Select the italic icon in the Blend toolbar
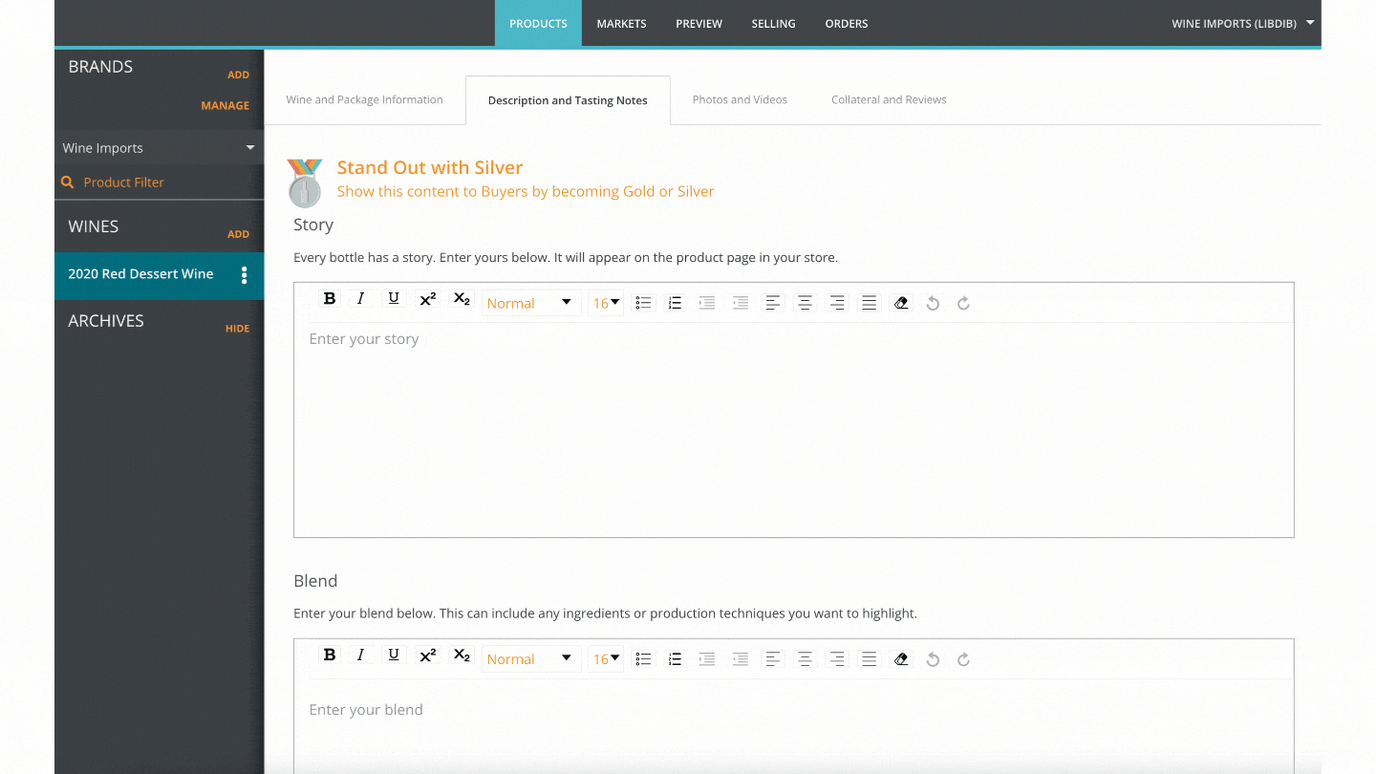The image size is (1376, 774). [360, 654]
